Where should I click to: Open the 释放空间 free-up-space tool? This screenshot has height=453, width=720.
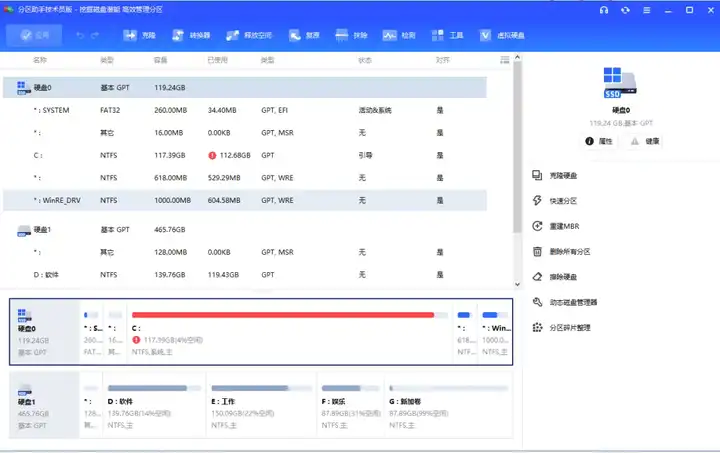click(249, 35)
